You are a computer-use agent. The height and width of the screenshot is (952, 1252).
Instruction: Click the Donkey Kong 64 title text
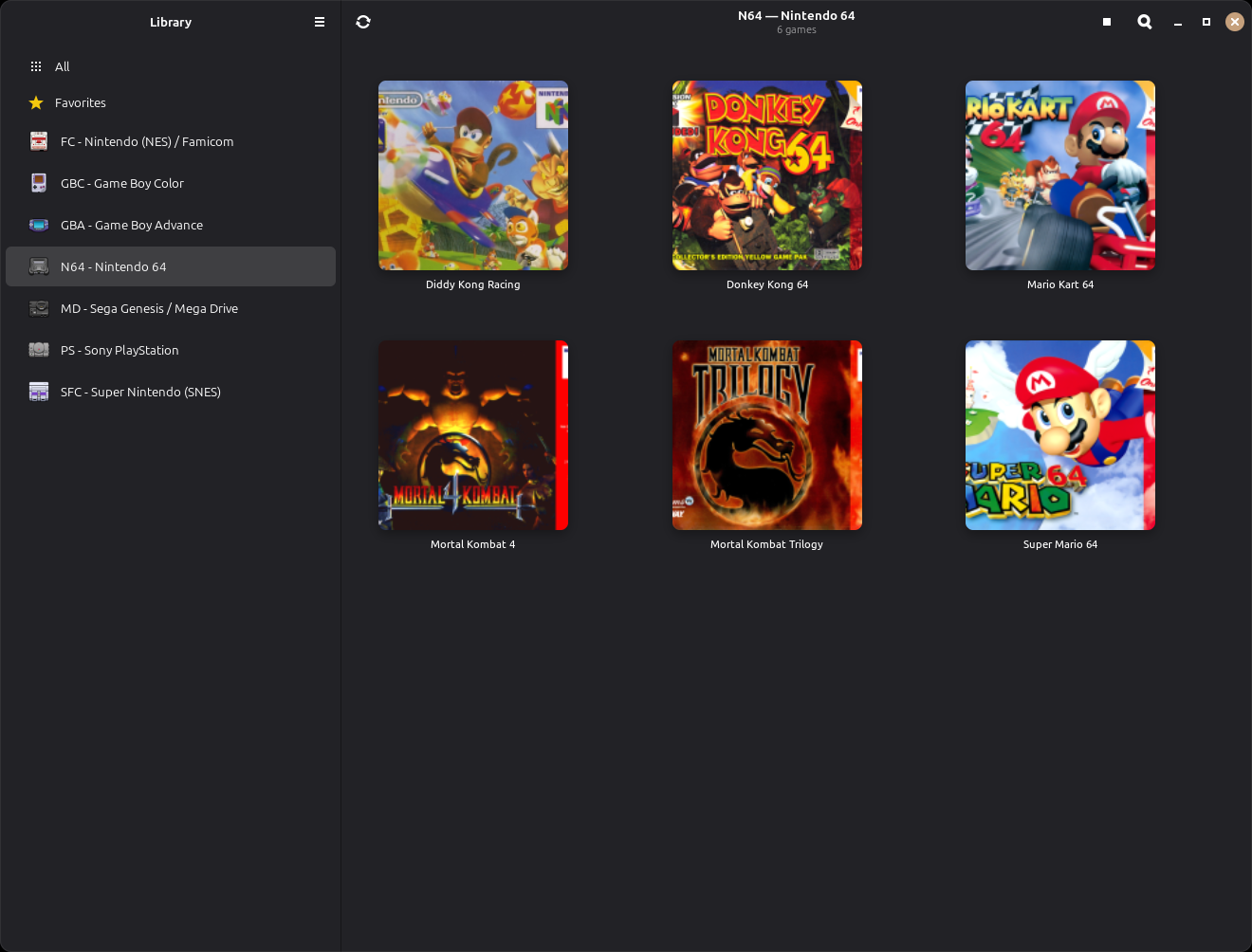click(x=767, y=284)
